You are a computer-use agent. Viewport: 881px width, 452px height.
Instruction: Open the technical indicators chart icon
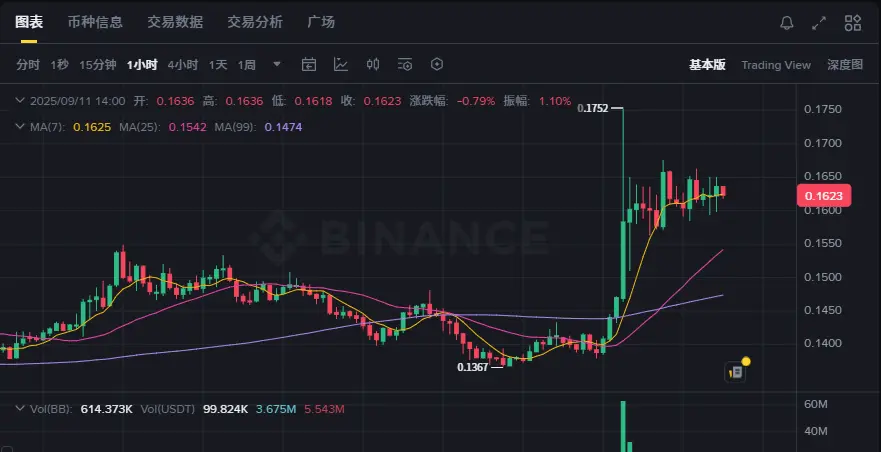(340, 65)
